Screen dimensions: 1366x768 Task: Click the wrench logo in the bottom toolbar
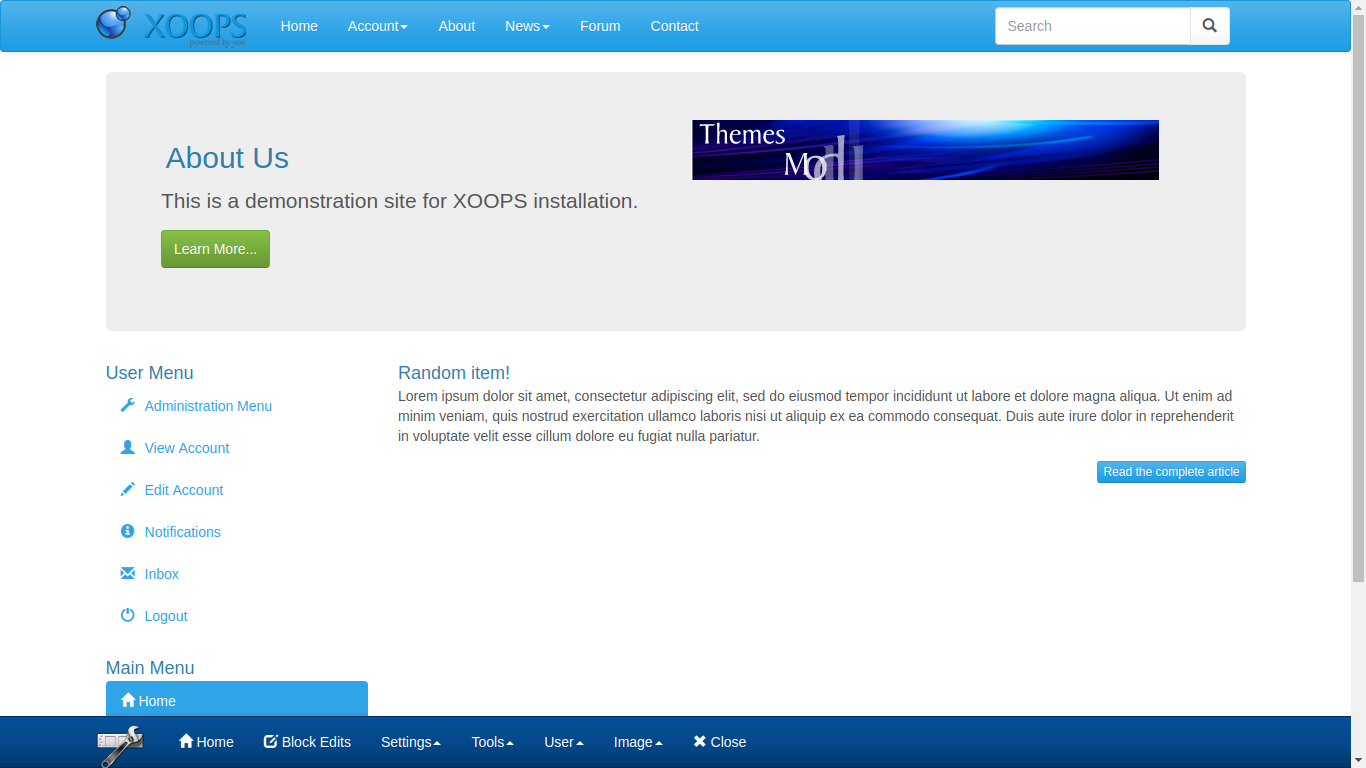[x=120, y=742]
